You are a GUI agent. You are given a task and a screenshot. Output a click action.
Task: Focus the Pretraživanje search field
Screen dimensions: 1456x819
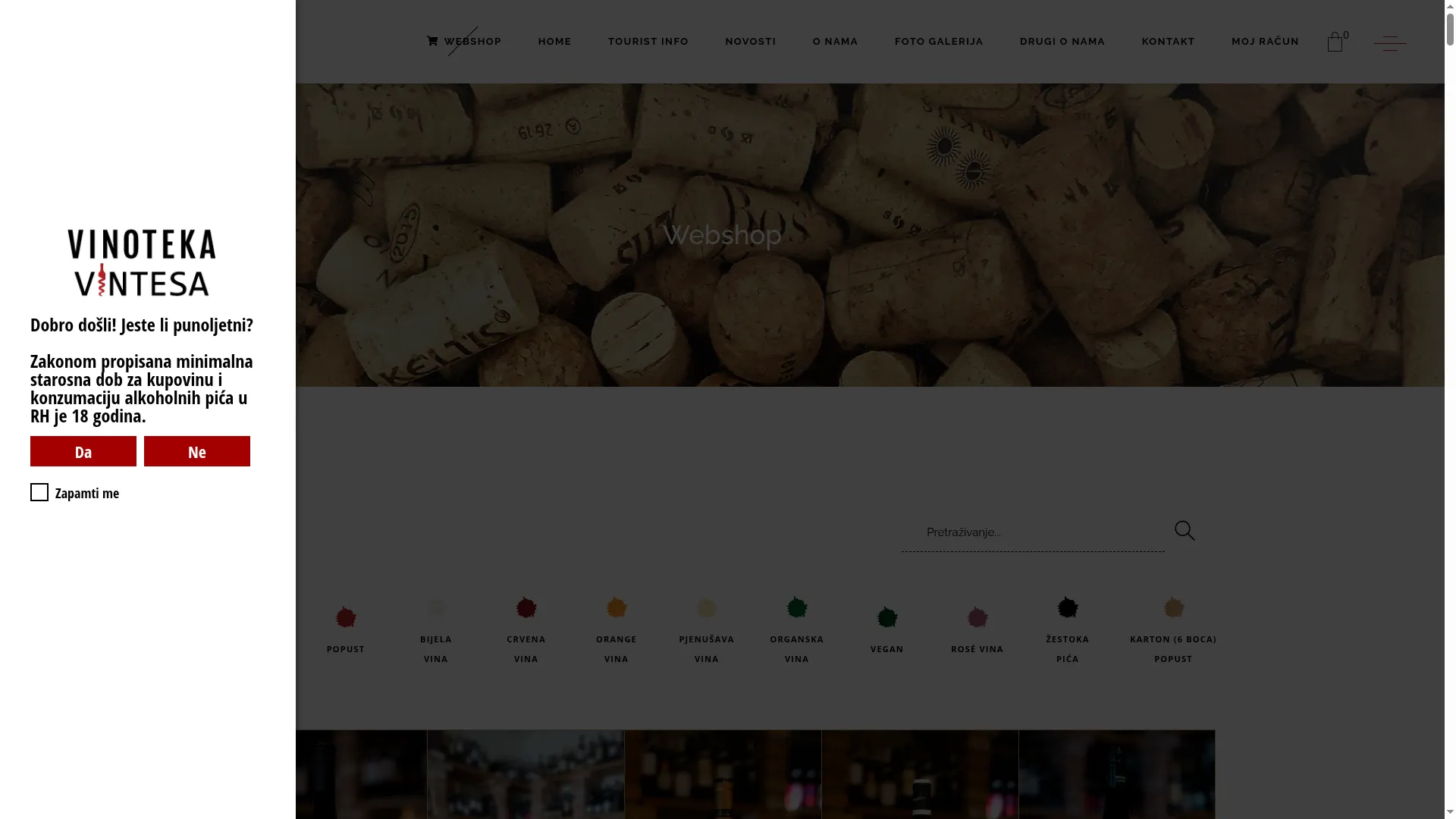click(x=1033, y=532)
